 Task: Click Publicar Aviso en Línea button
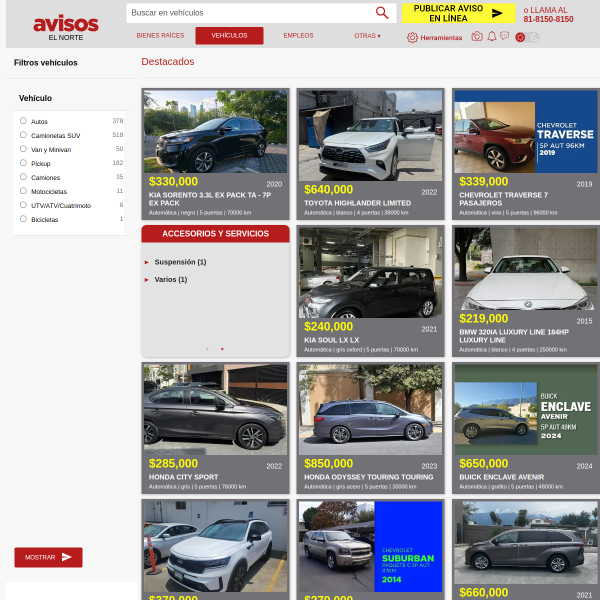click(x=458, y=13)
